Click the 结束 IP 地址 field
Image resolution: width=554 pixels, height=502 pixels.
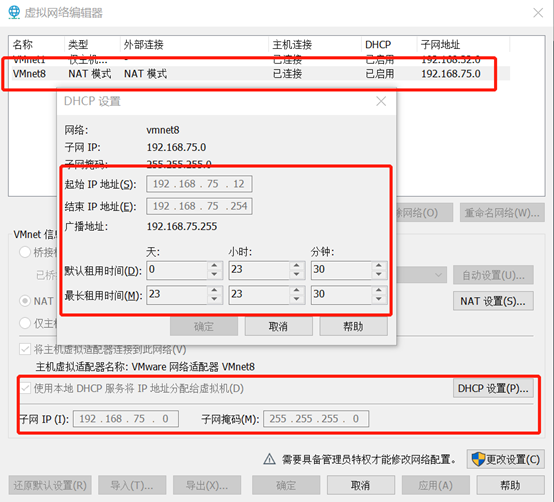199,206
